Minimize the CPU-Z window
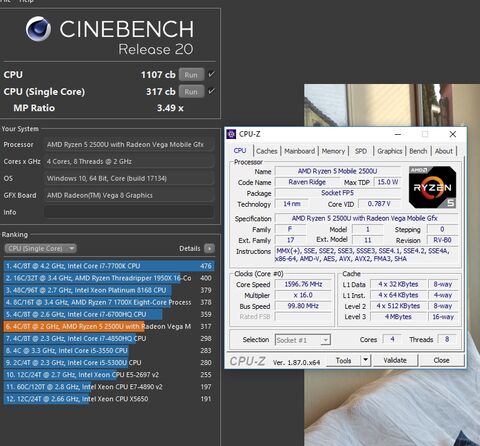Image resolution: width=480 pixels, height=446 pixels. [398, 134]
